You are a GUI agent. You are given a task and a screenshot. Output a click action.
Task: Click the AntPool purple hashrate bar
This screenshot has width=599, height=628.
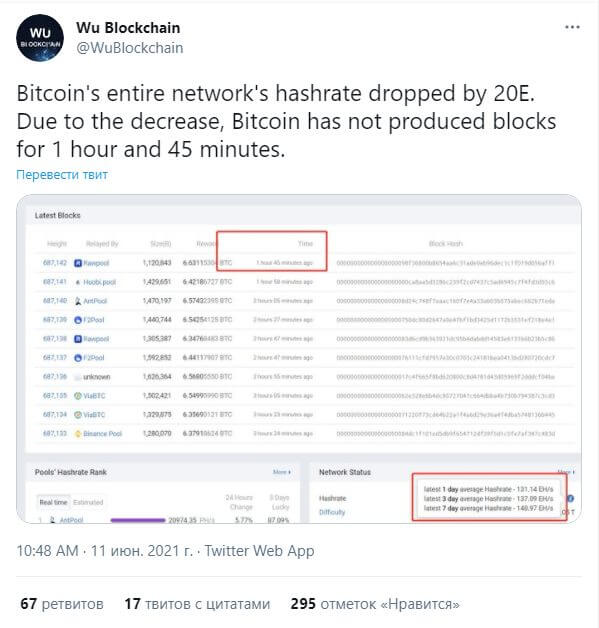click(x=138, y=520)
